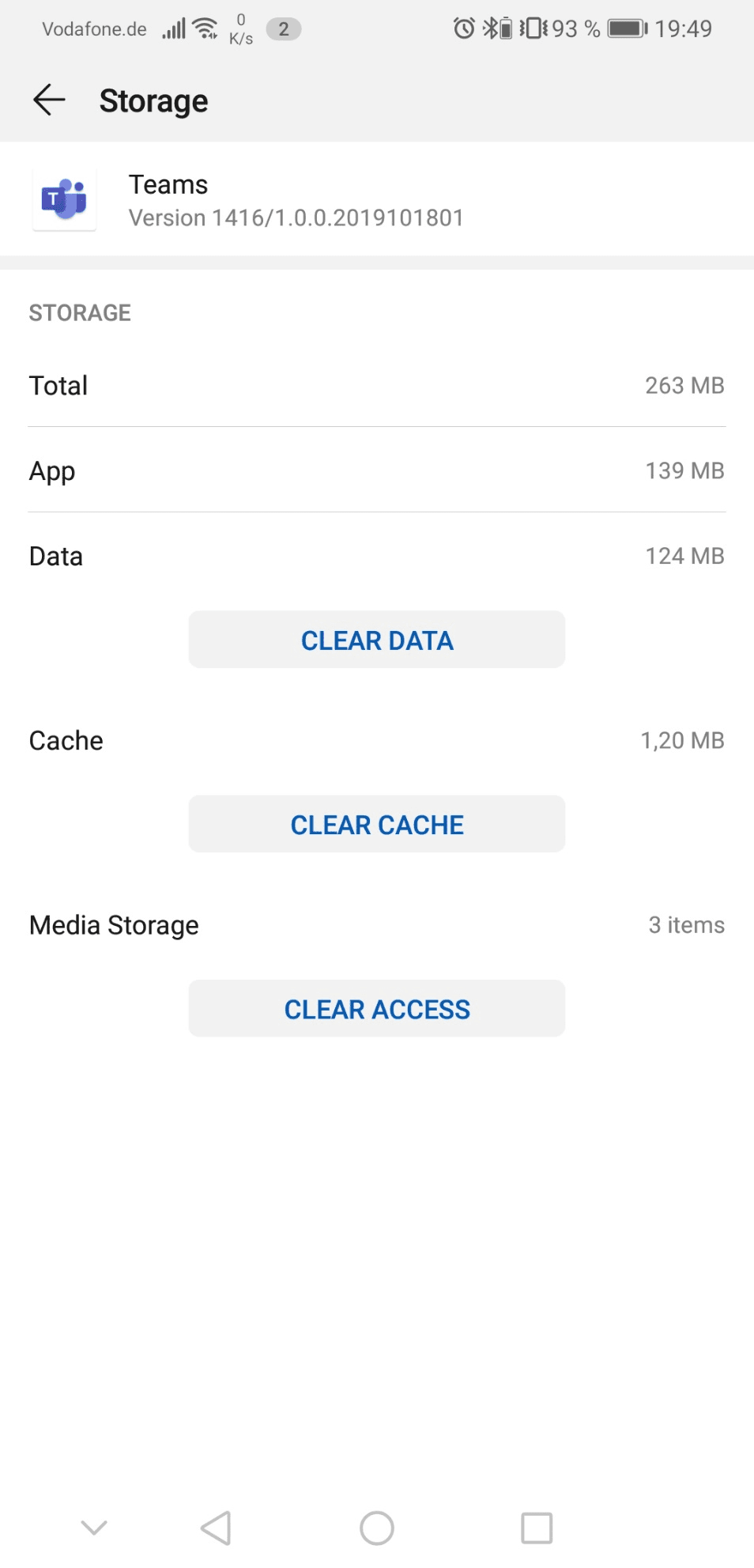Tap the CLEAR CACHE button
This screenshot has width=754, height=1568.
pyautogui.click(x=377, y=824)
